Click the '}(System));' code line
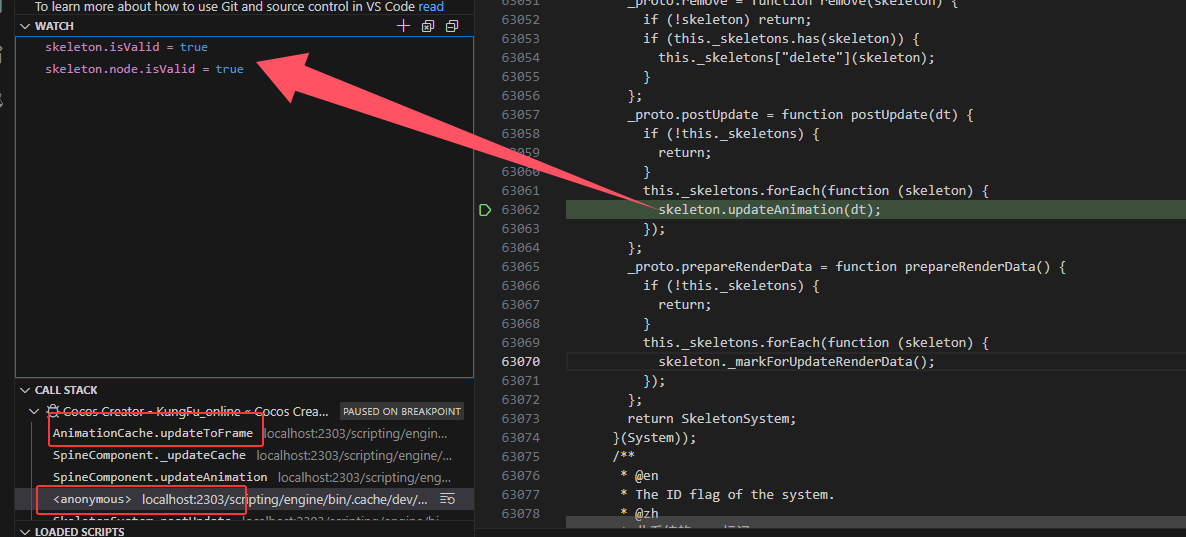1186x537 pixels. [654, 437]
